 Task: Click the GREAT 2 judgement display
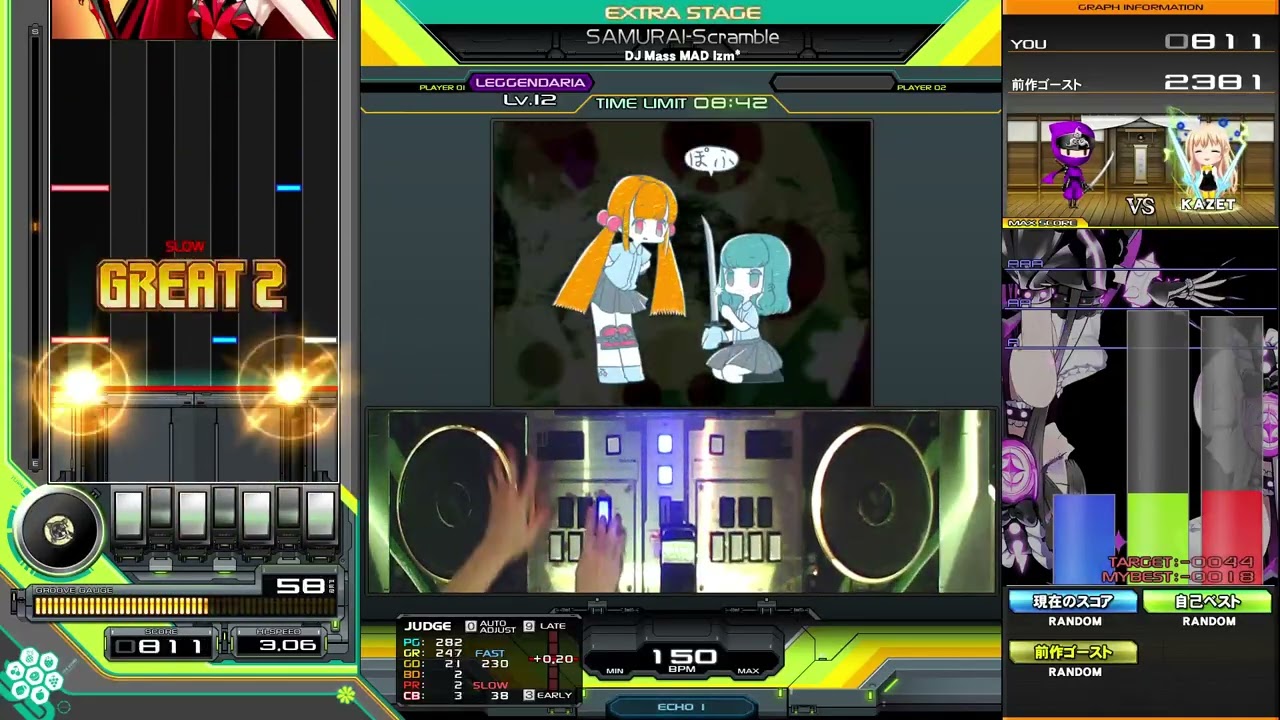191,285
